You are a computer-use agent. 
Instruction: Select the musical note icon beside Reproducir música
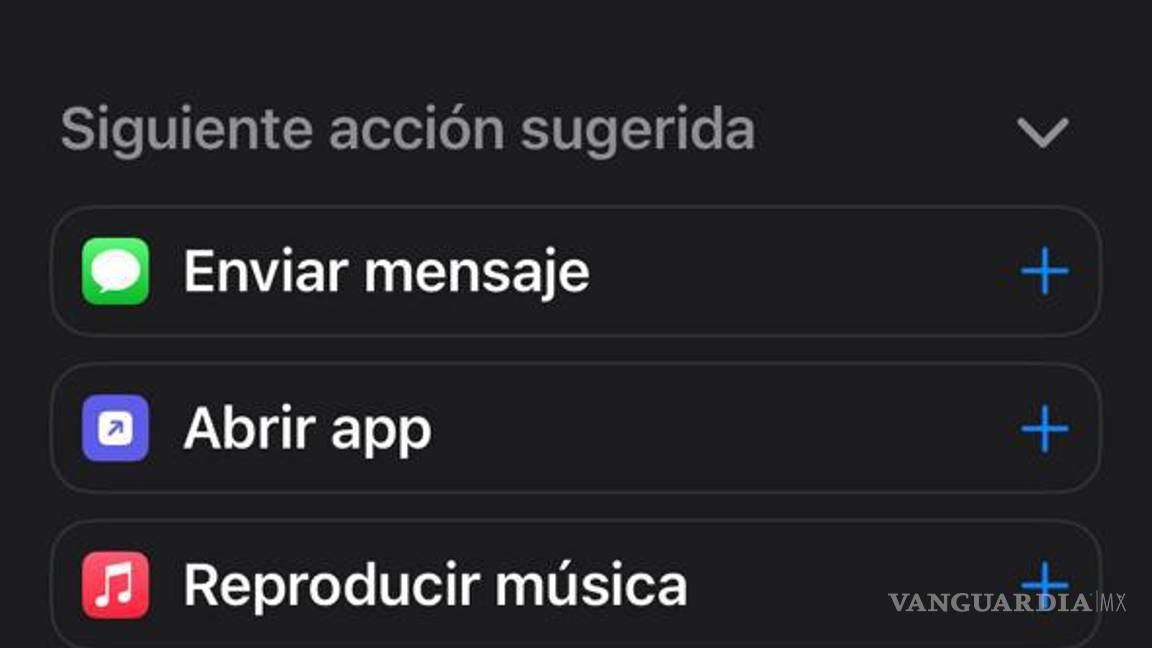115,582
